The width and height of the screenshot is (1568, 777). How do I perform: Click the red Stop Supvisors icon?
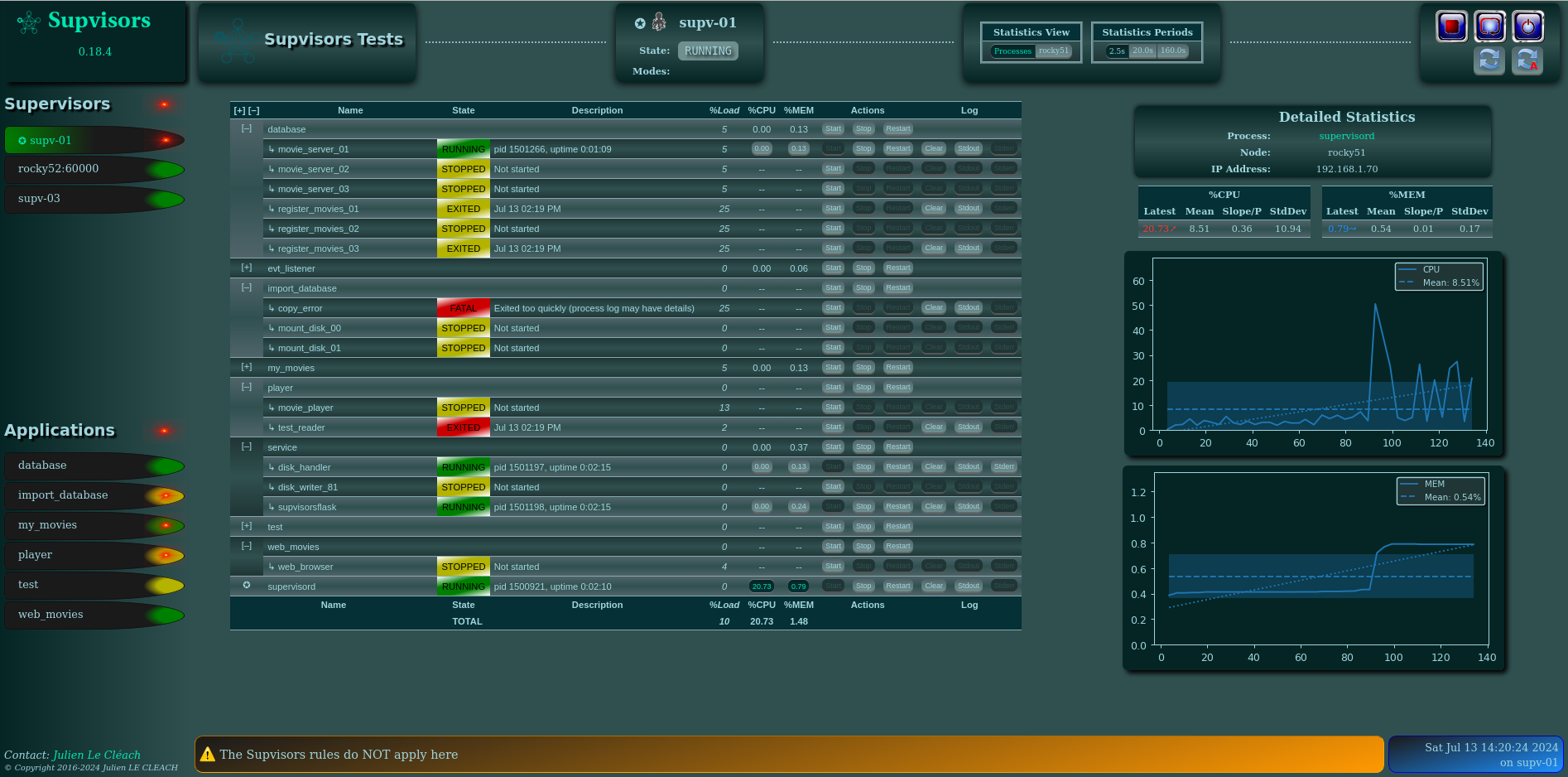pyautogui.click(x=1451, y=27)
